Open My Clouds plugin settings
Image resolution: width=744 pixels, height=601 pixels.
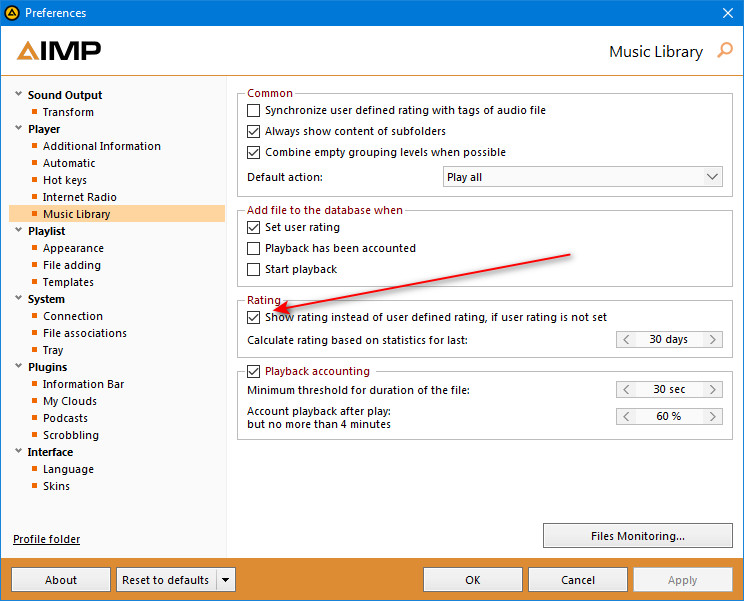coord(69,401)
